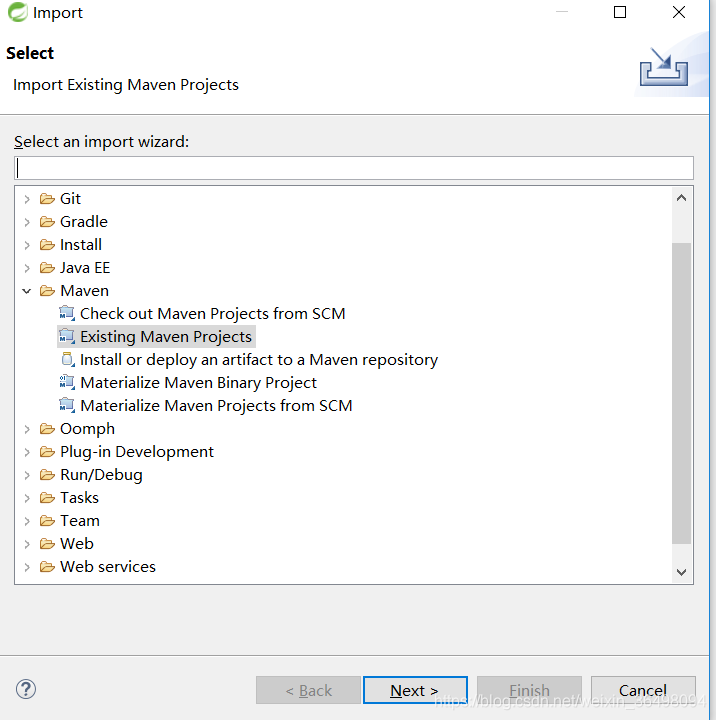Click the Next button
The image size is (716, 720).
tap(415, 690)
